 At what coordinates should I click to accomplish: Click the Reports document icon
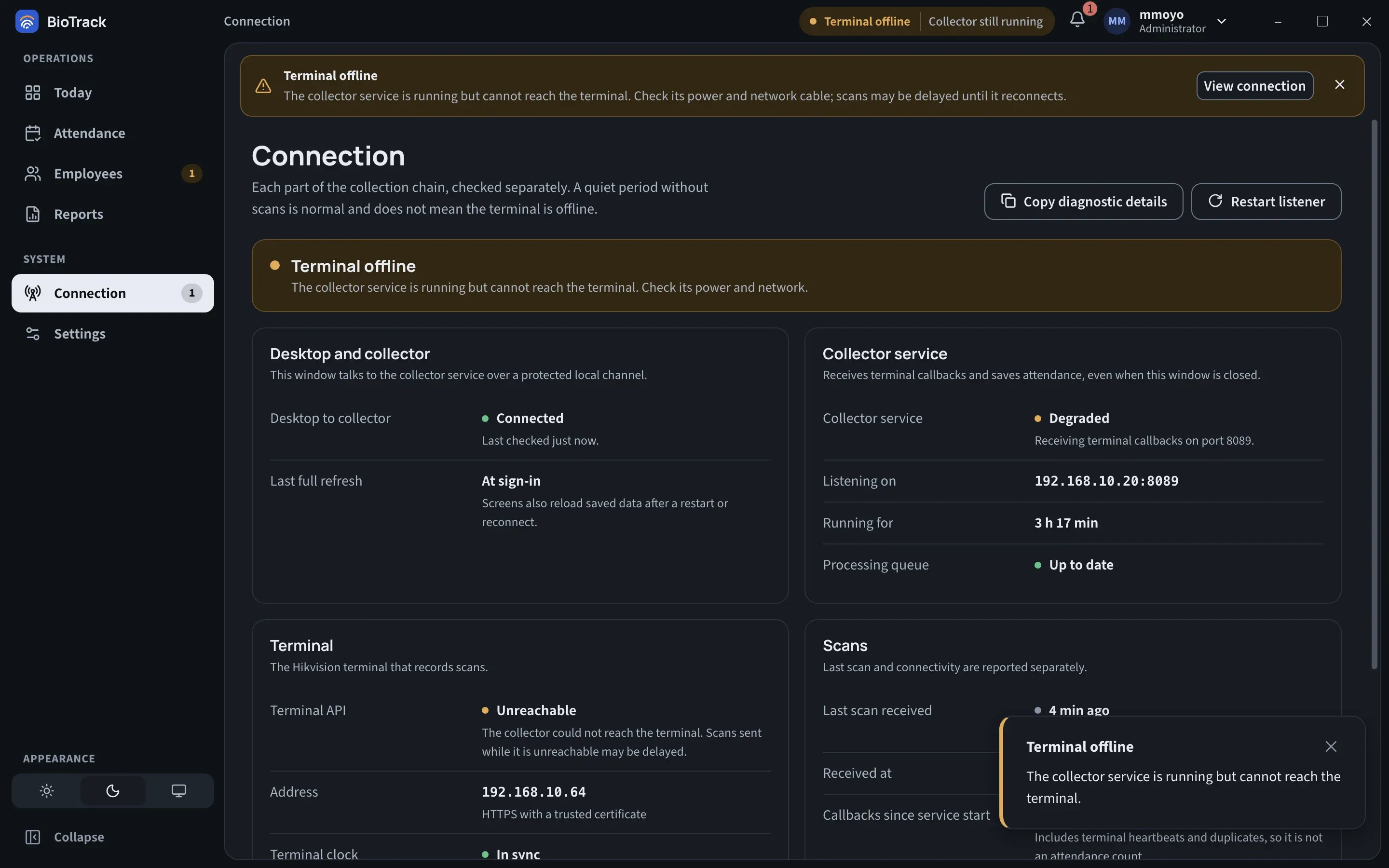click(33, 214)
